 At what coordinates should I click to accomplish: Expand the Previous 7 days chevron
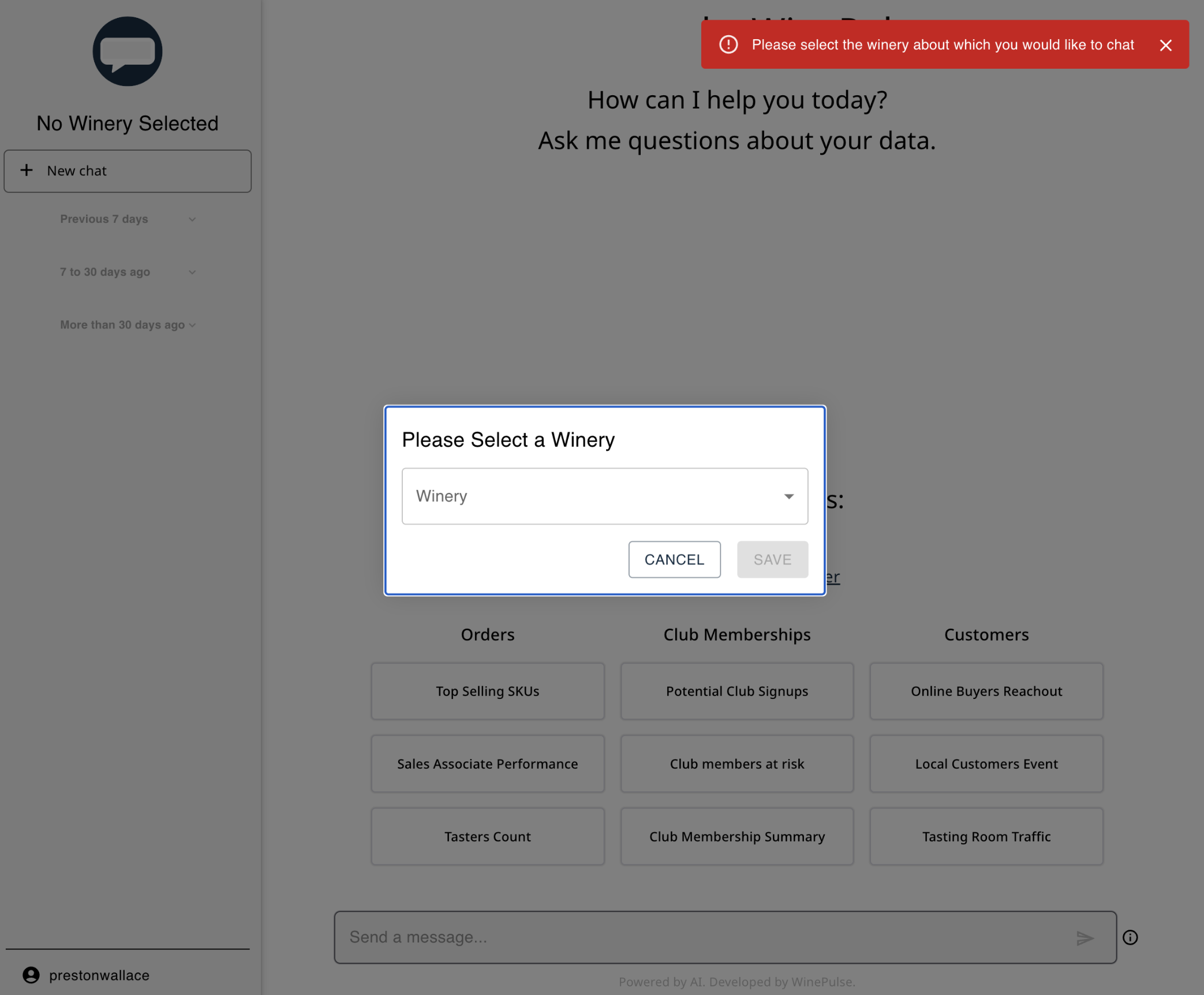click(x=192, y=219)
